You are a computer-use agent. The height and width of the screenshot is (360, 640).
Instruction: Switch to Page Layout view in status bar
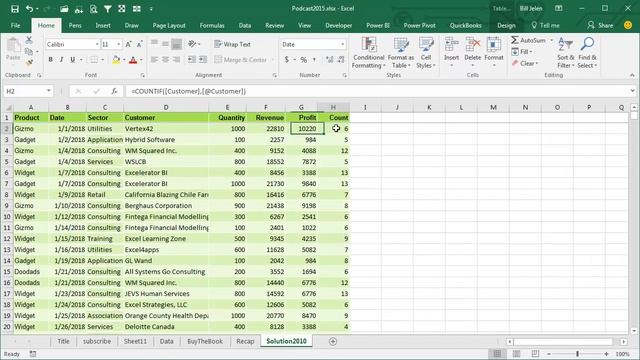click(x=516, y=354)
